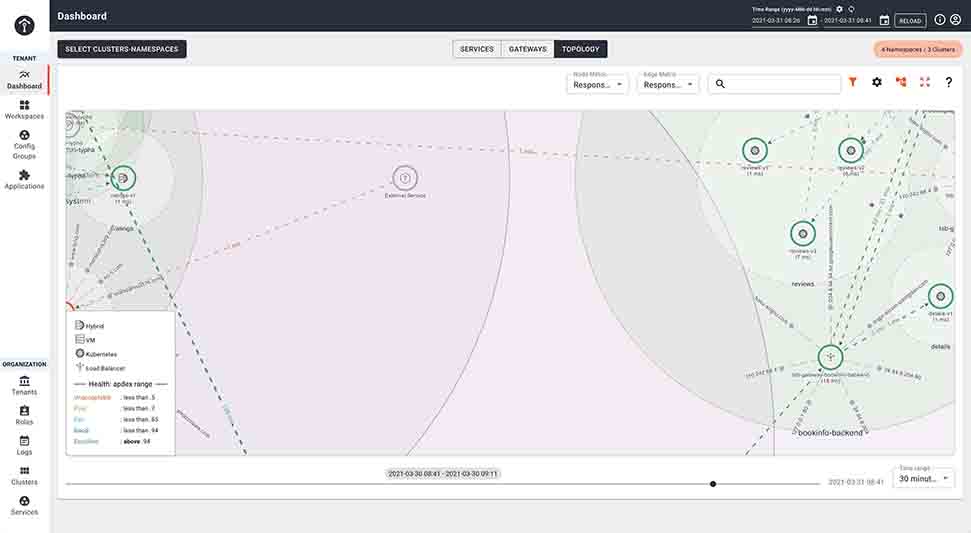Click the Dashboard title in the header
The image size is (971, 533).
[82, 16]
